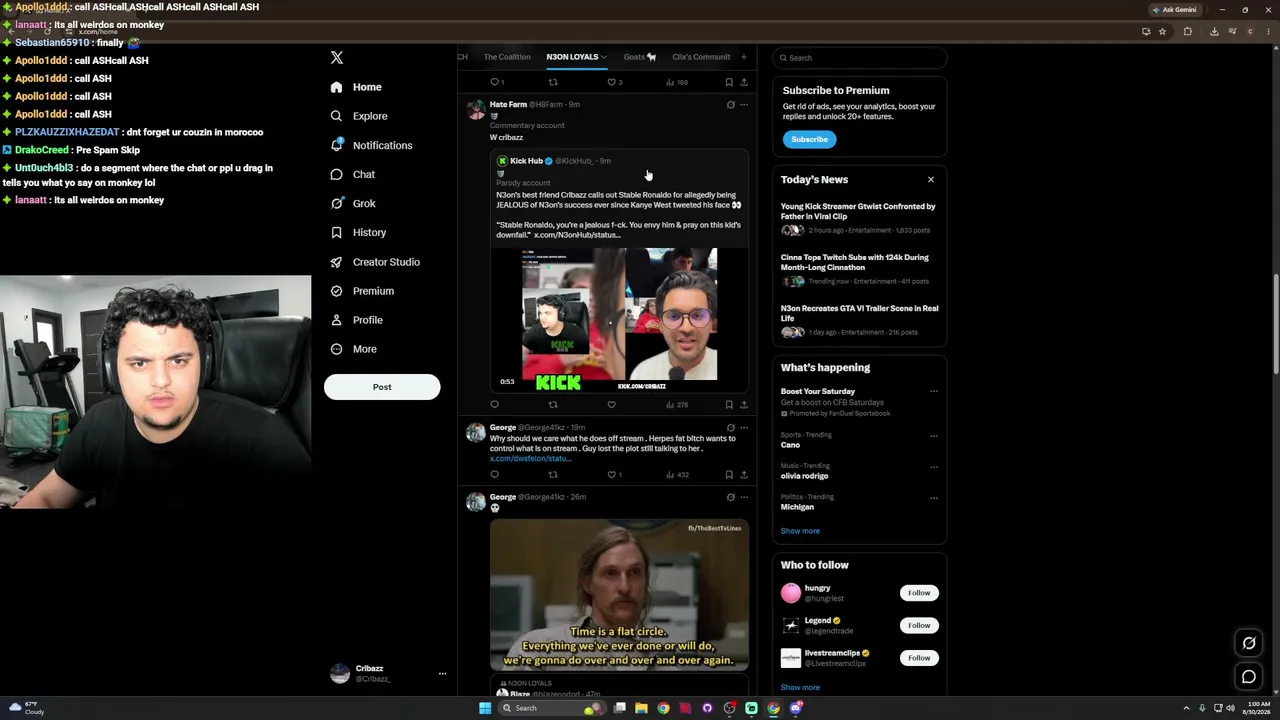Open the Cribazz account switcher menu

pos(442,674)
